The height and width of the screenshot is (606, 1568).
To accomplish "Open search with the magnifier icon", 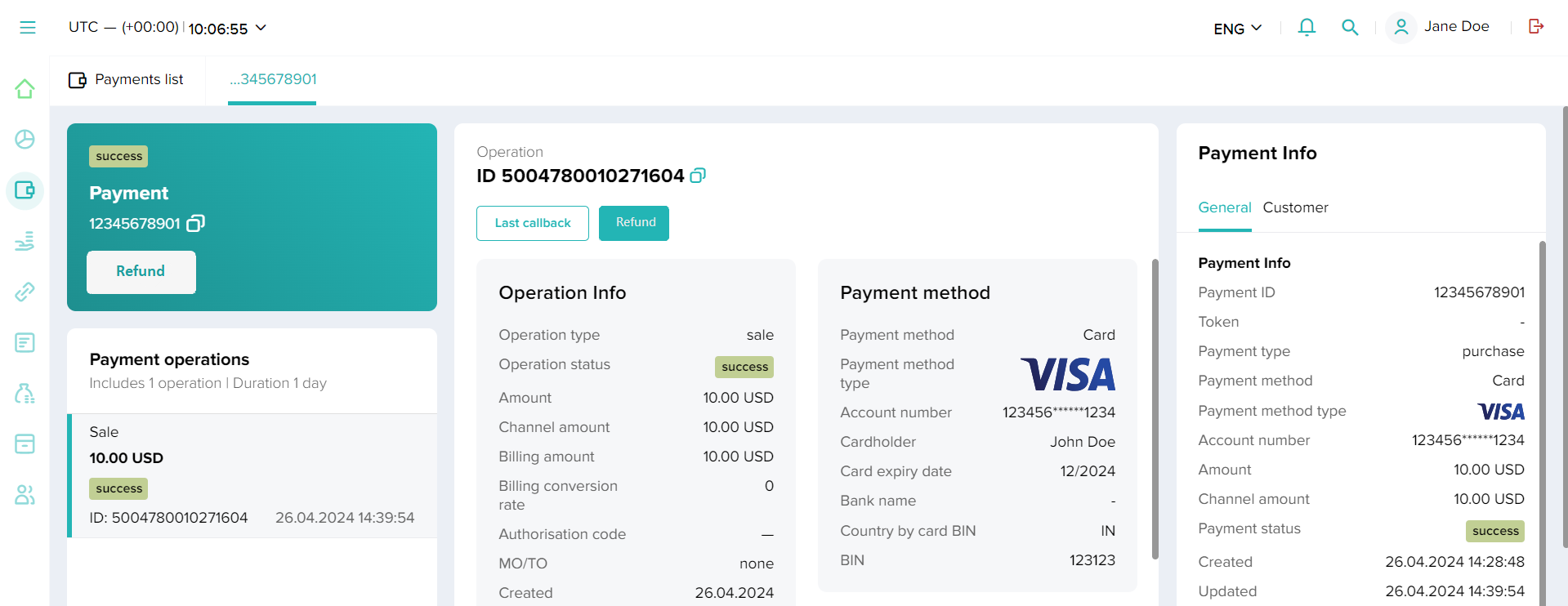I will click(1350, 28).
